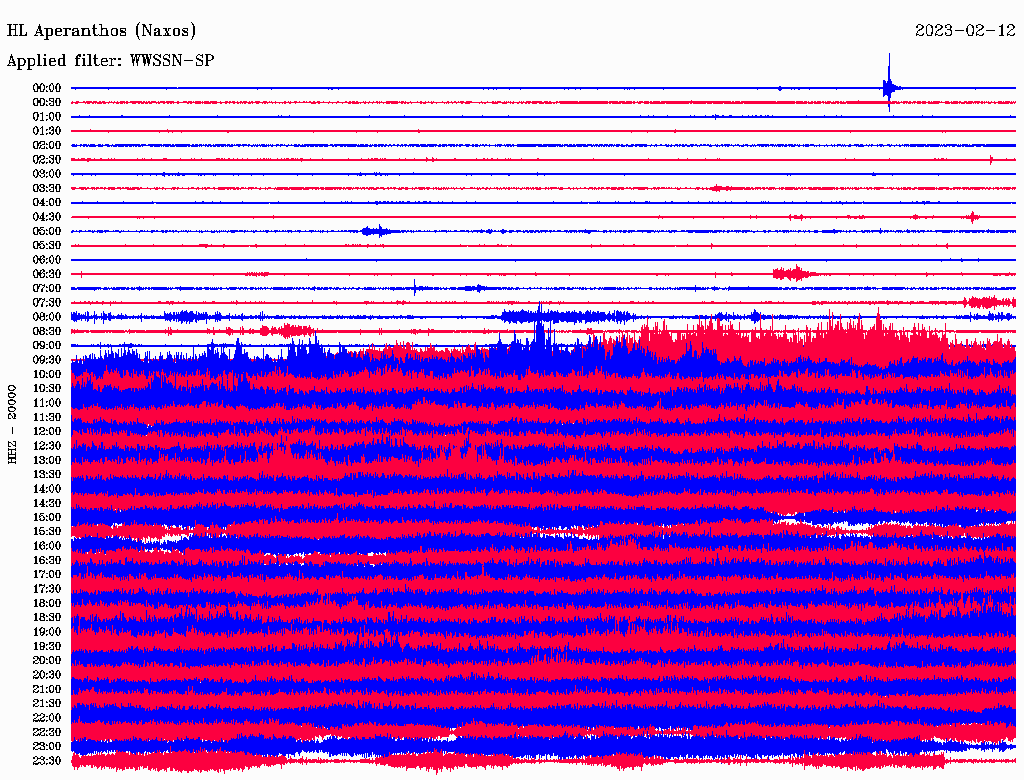Click the 17:00 time label

47,574
